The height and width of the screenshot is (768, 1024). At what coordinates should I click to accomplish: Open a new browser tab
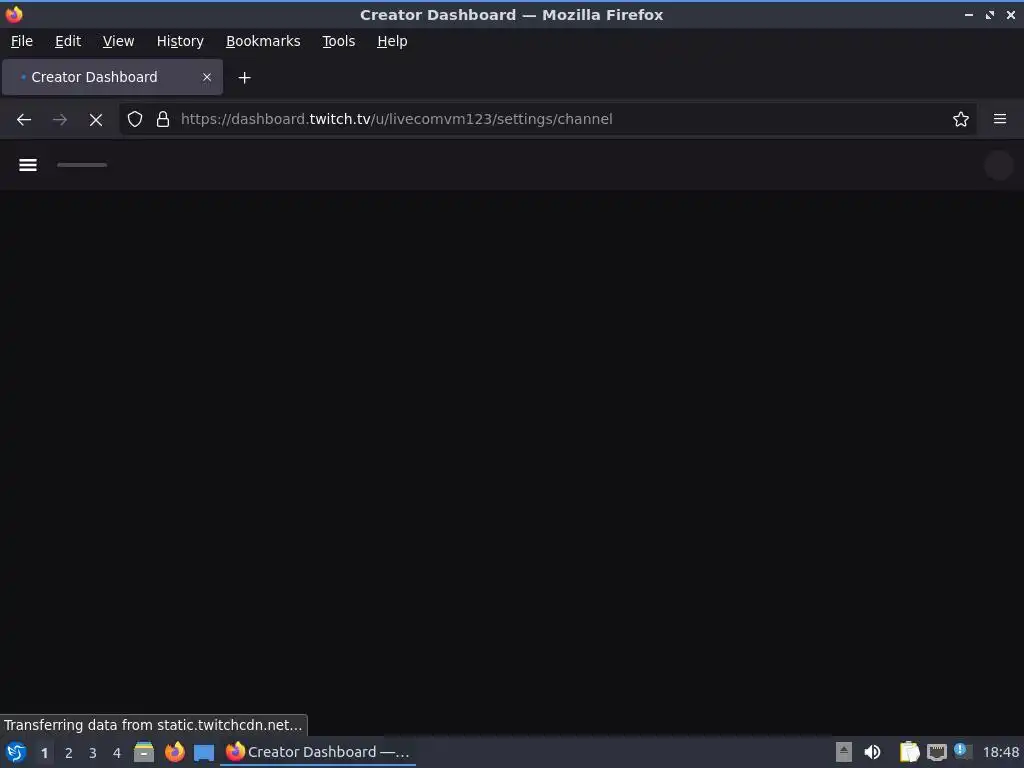244,78
